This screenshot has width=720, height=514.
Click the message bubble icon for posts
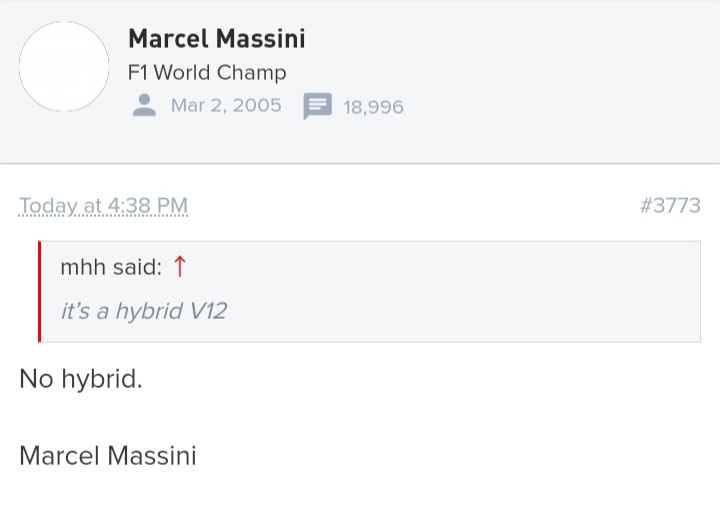coord(317,106)
